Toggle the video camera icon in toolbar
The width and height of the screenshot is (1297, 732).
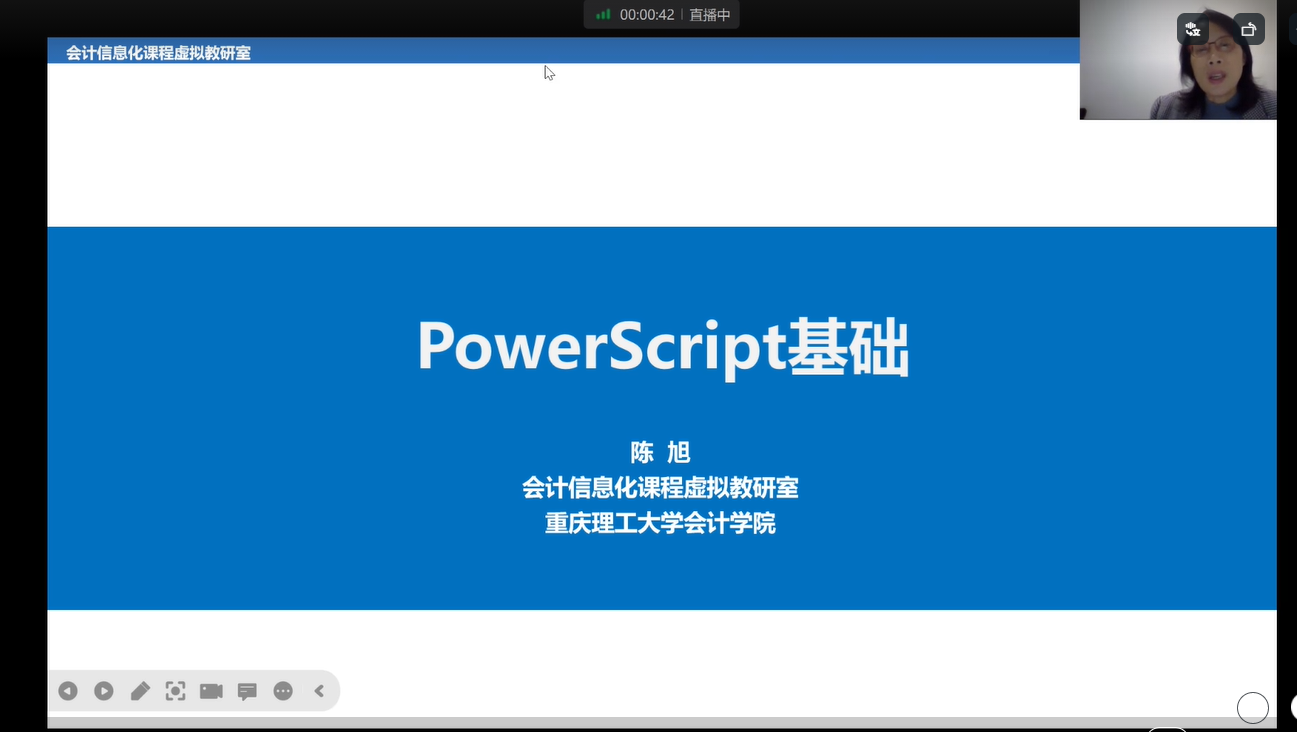211,691
